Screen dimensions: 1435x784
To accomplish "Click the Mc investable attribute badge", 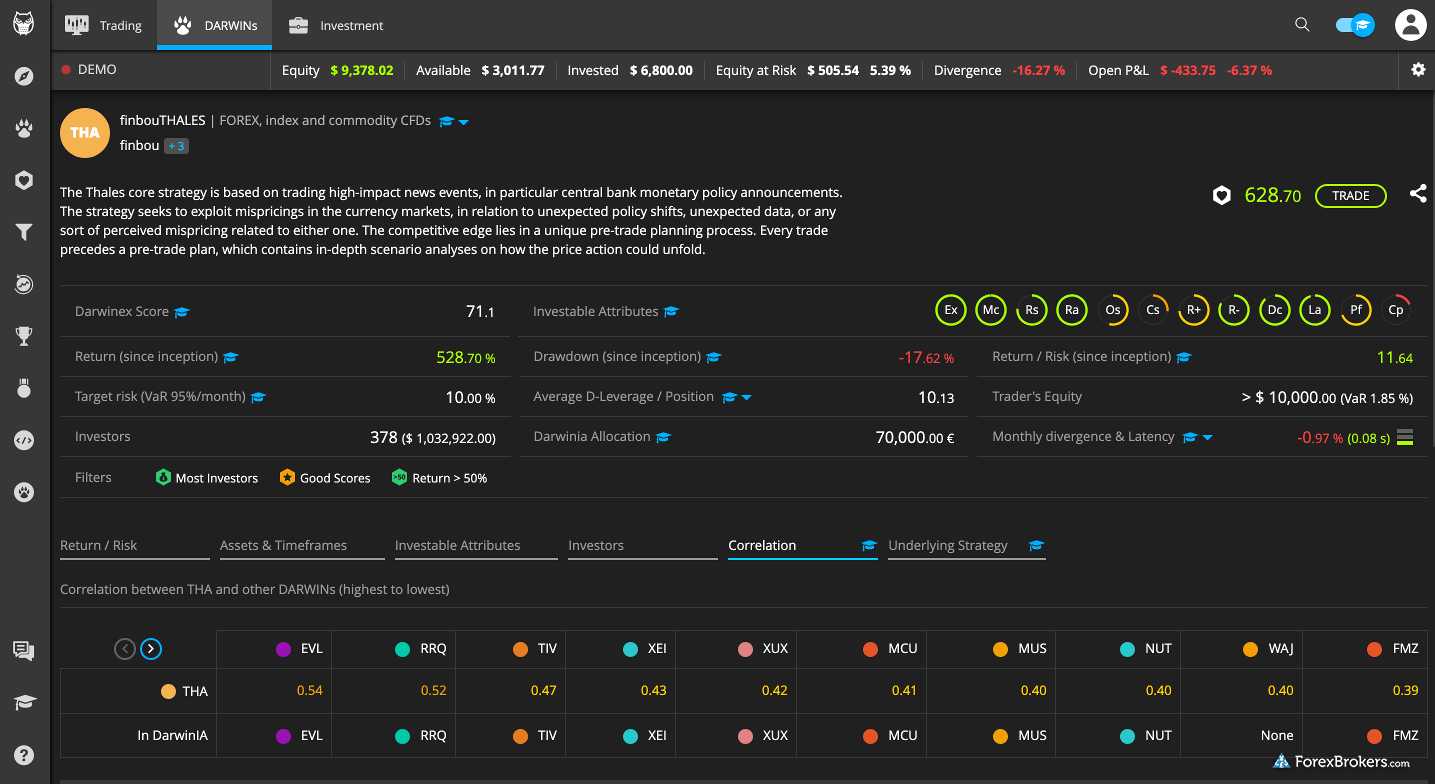I will [991, 310].
